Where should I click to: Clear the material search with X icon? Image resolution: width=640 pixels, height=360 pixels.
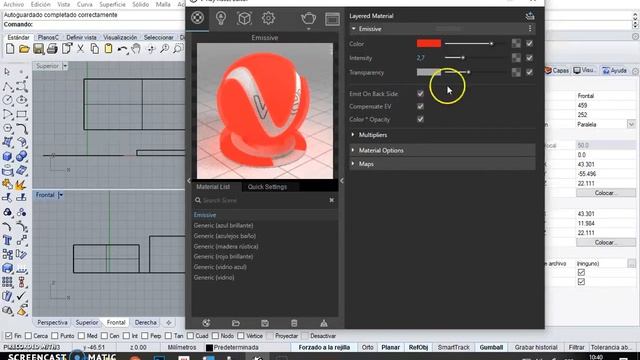[331, 200]
